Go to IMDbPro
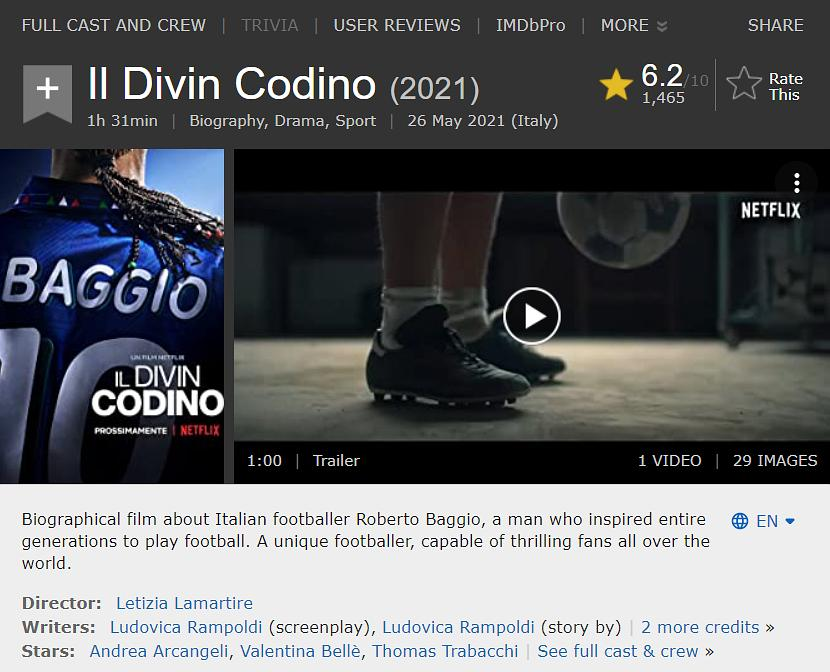The image size is (830, 672). click(x=530, y=25)
